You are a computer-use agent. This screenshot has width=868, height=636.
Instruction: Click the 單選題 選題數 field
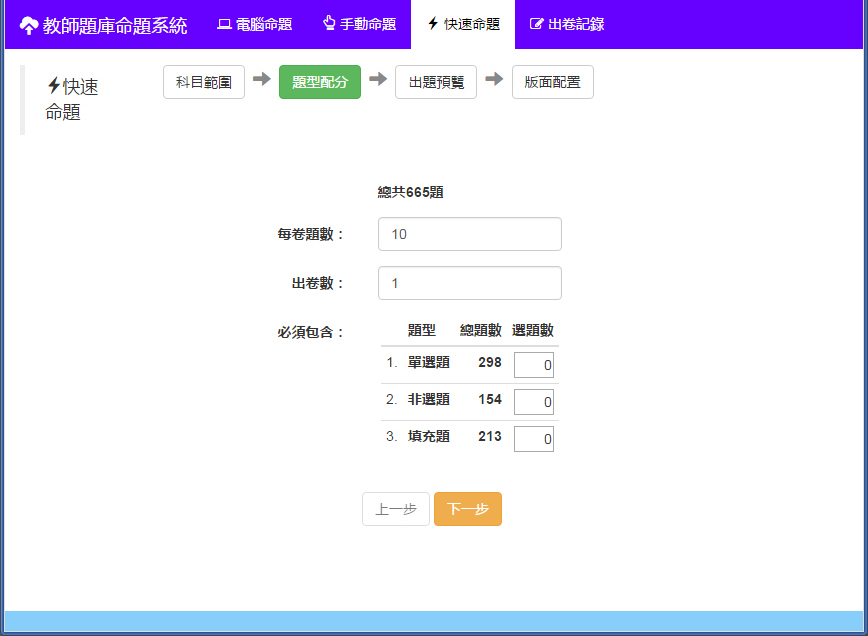coord(533,365)
